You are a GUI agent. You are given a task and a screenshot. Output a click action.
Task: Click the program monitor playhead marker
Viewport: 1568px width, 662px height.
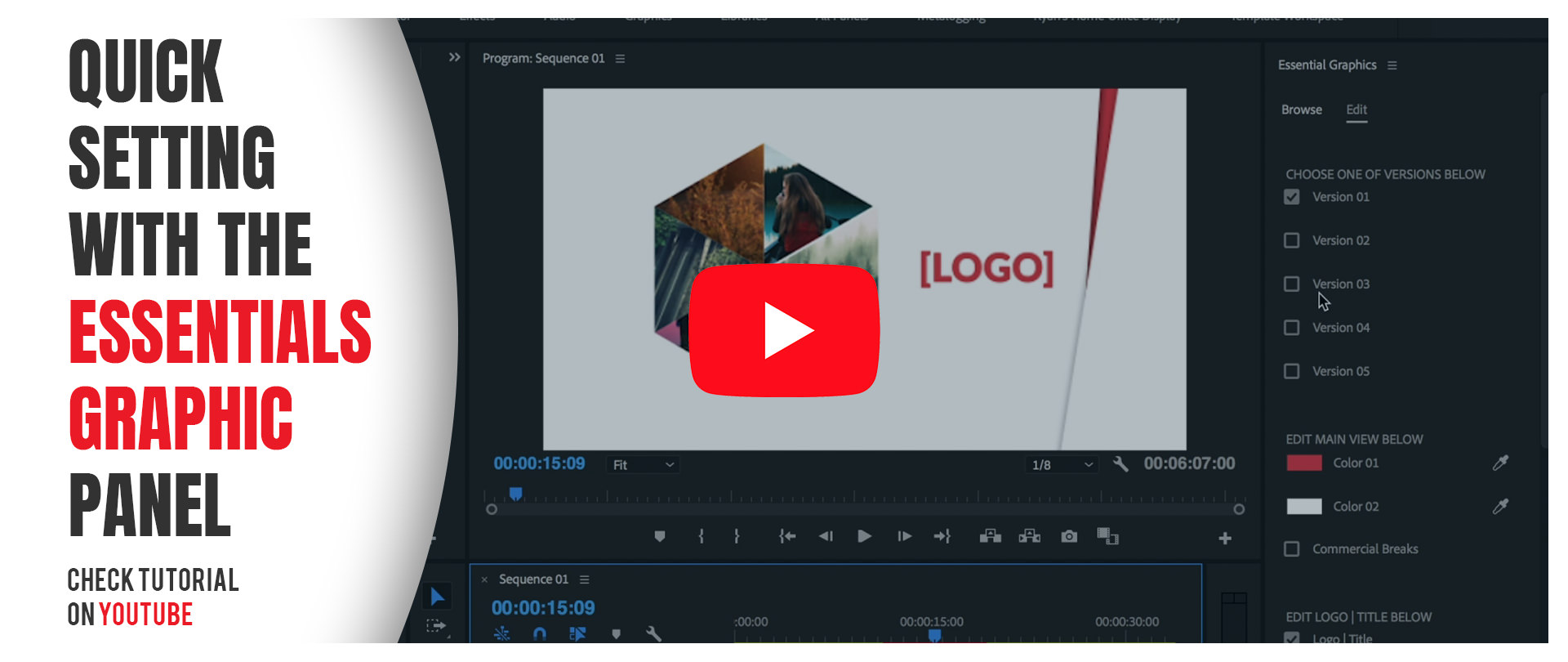pyautogui.click(x=515, y=494)
